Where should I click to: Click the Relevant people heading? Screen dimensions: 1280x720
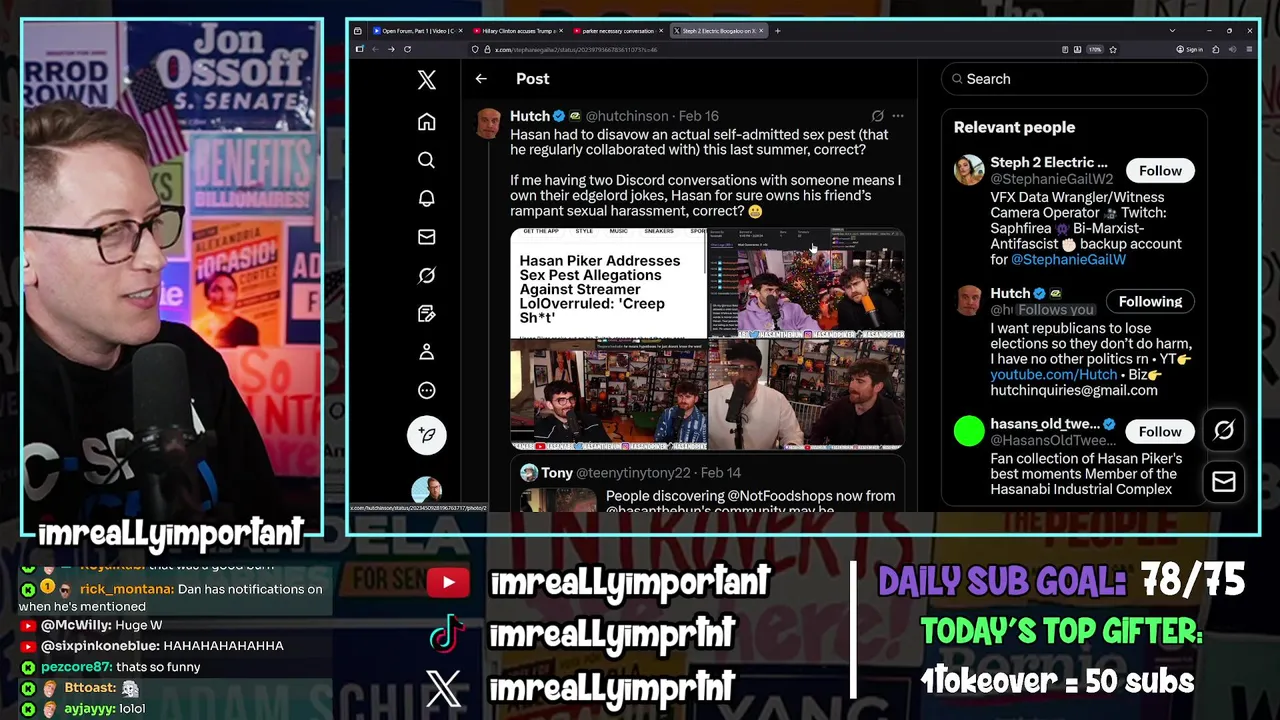click(1014, 127)
